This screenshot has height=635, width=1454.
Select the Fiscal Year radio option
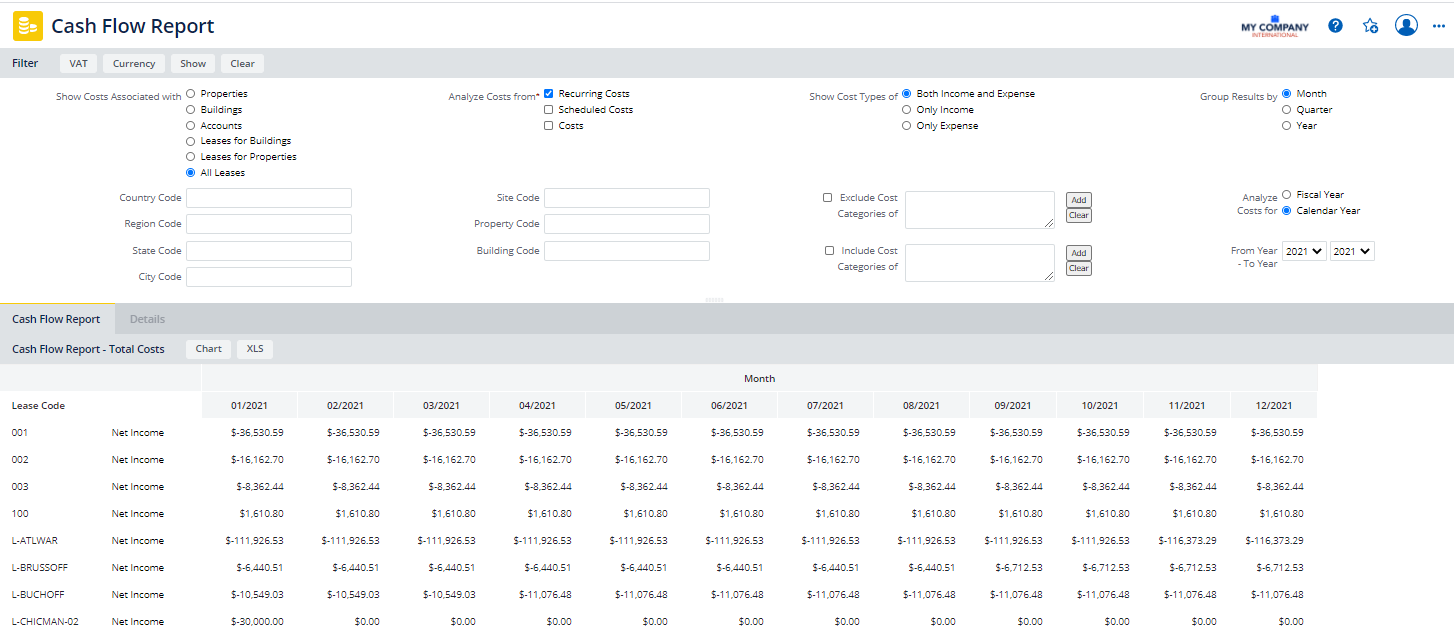pos(1287,195)
